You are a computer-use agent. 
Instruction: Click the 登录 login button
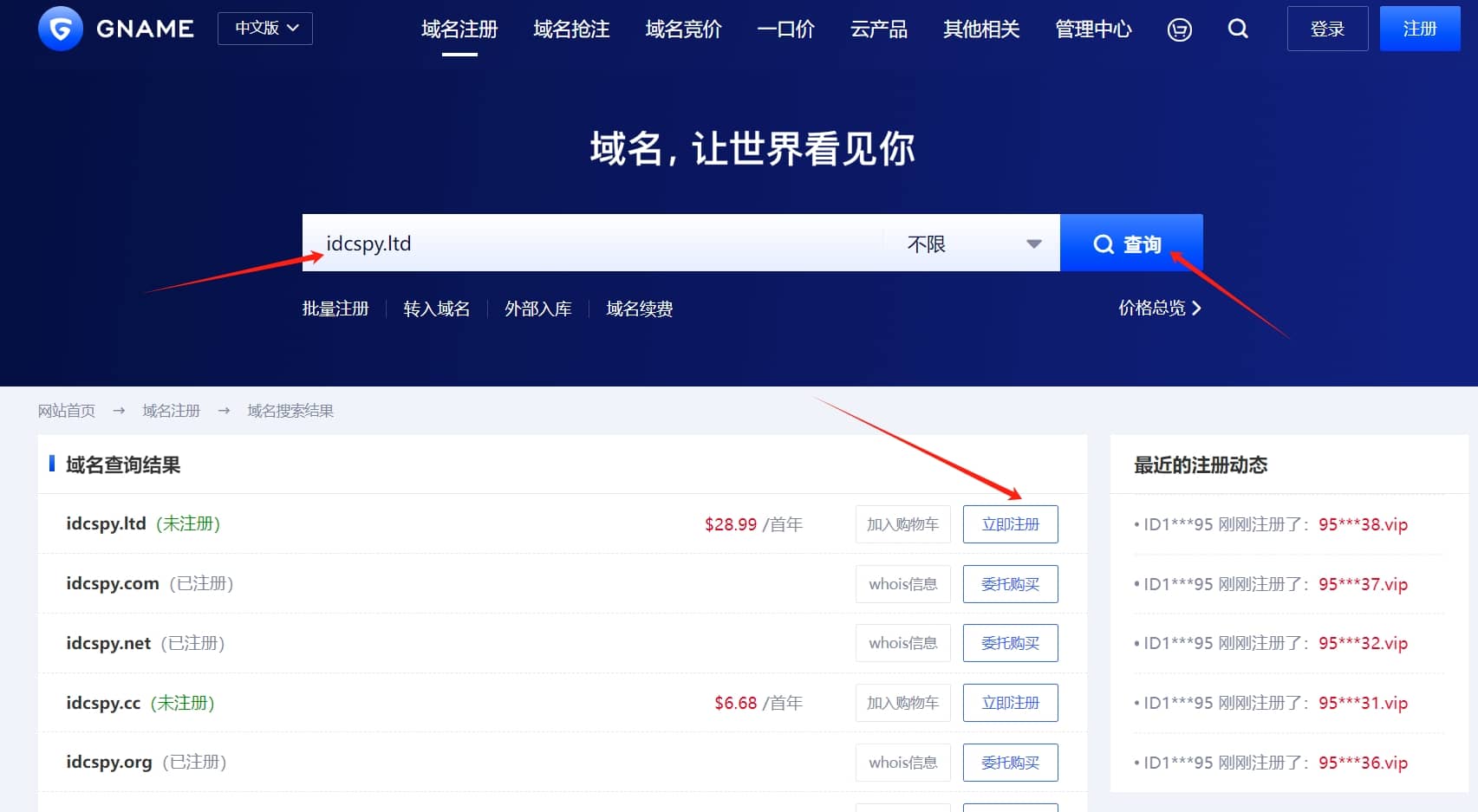(1327, 29)
